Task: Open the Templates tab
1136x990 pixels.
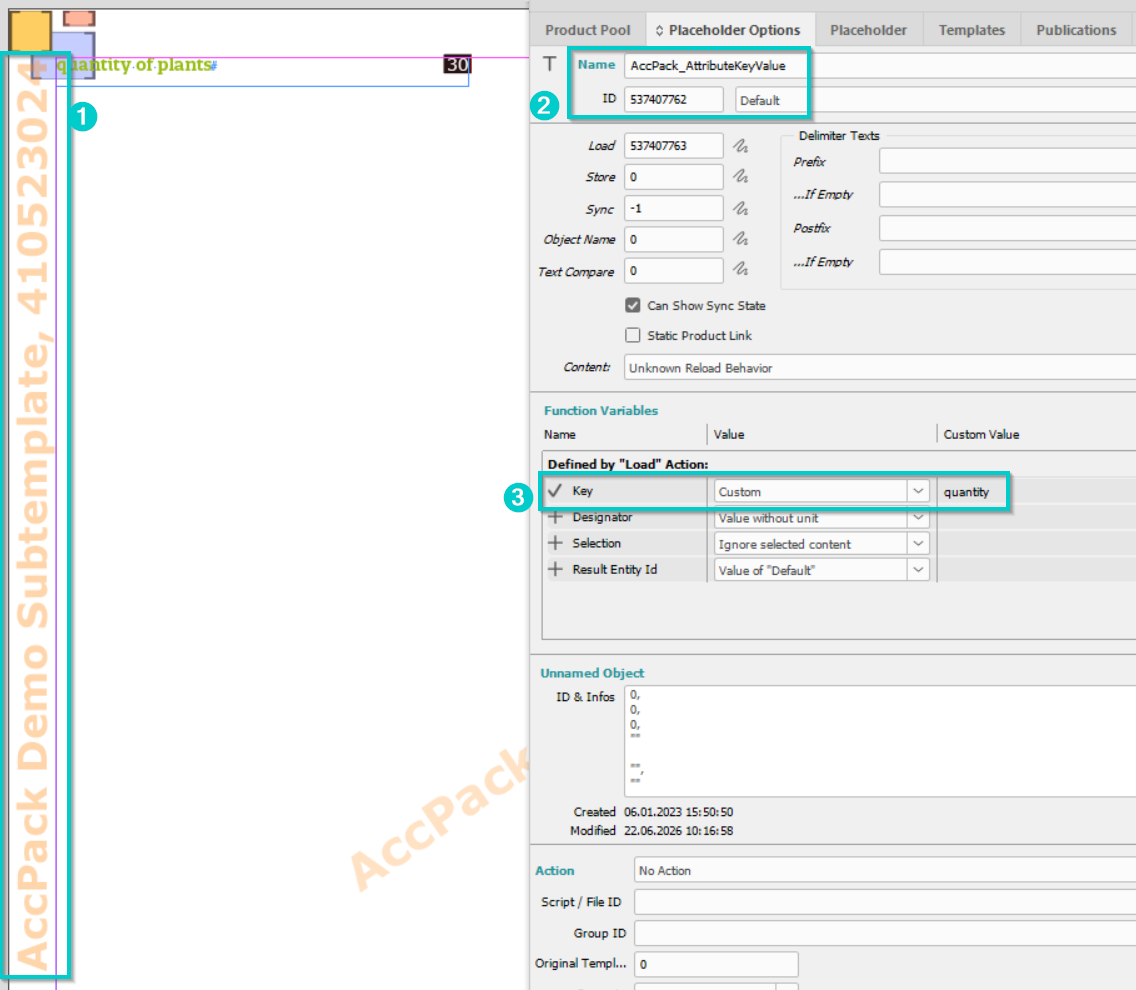Action: tap(972, 30)
